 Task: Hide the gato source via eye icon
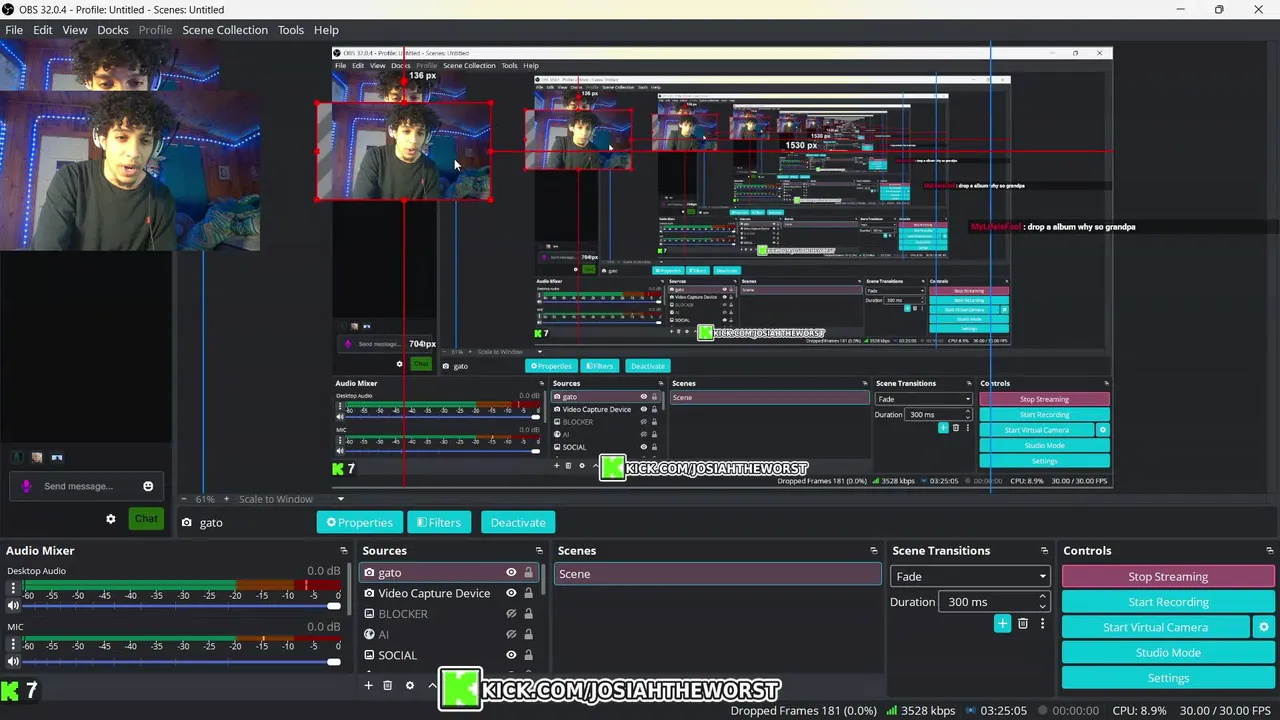coord(511,573)
